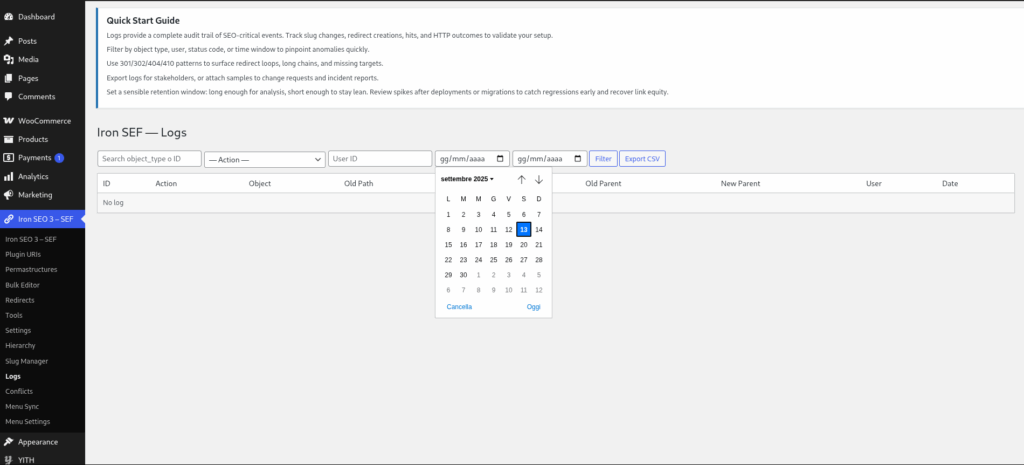Select day 25 in the calendar
Viewport: 1024px width, 465px height.
[x=493, y=260]
